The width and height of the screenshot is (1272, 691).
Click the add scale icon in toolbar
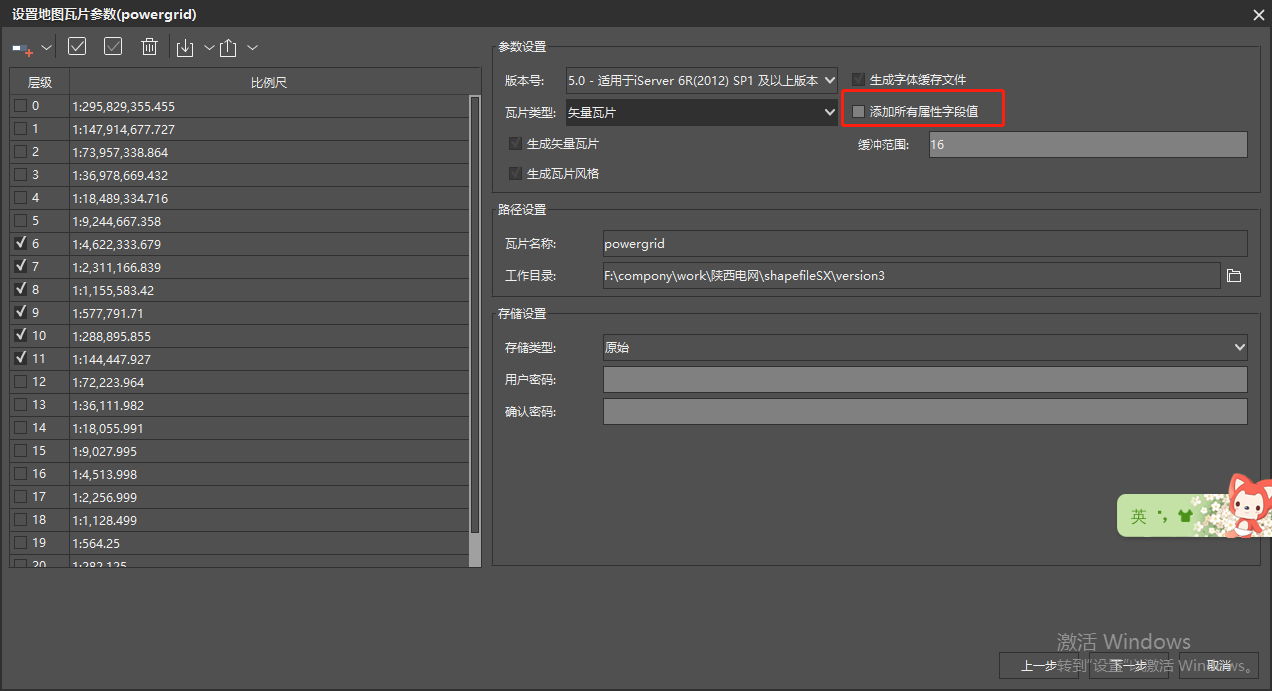[22, 48]
